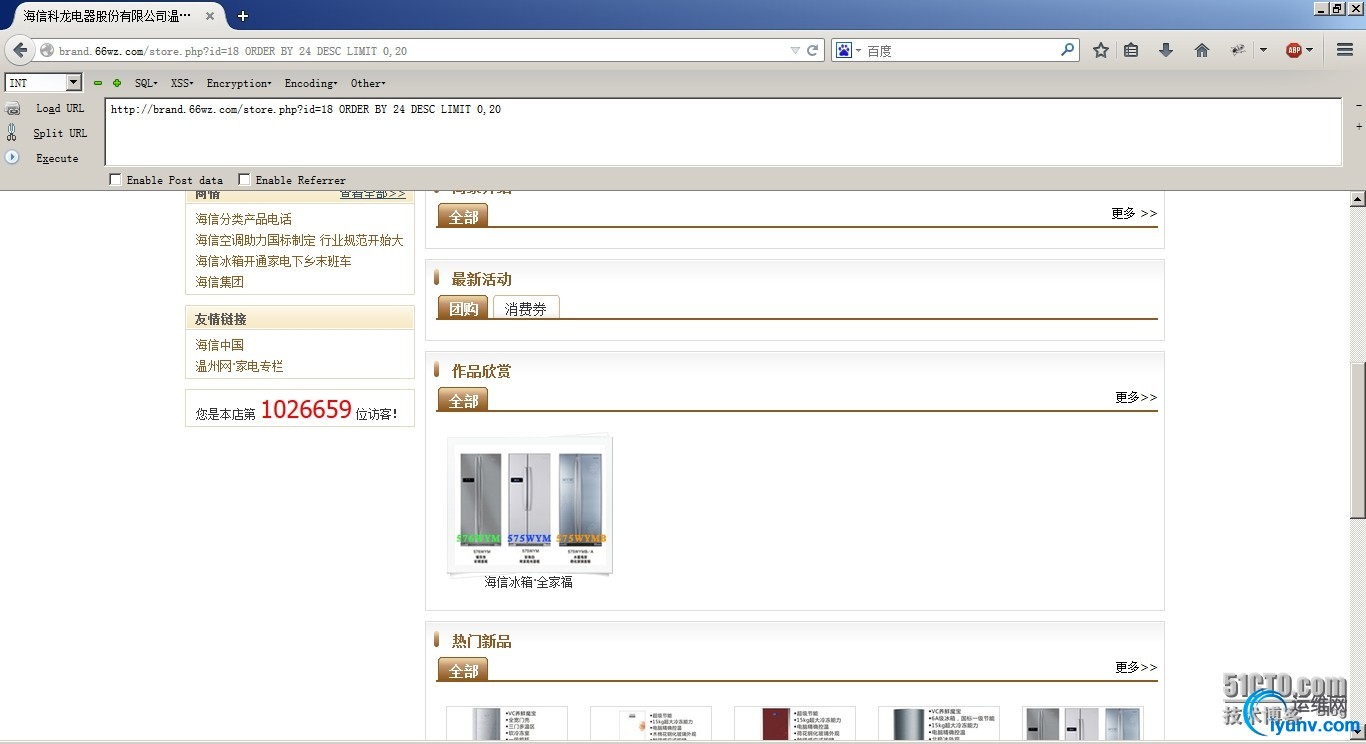
Task: Open the Firefox hamburger menu
Action: (x=1345, y=50)
